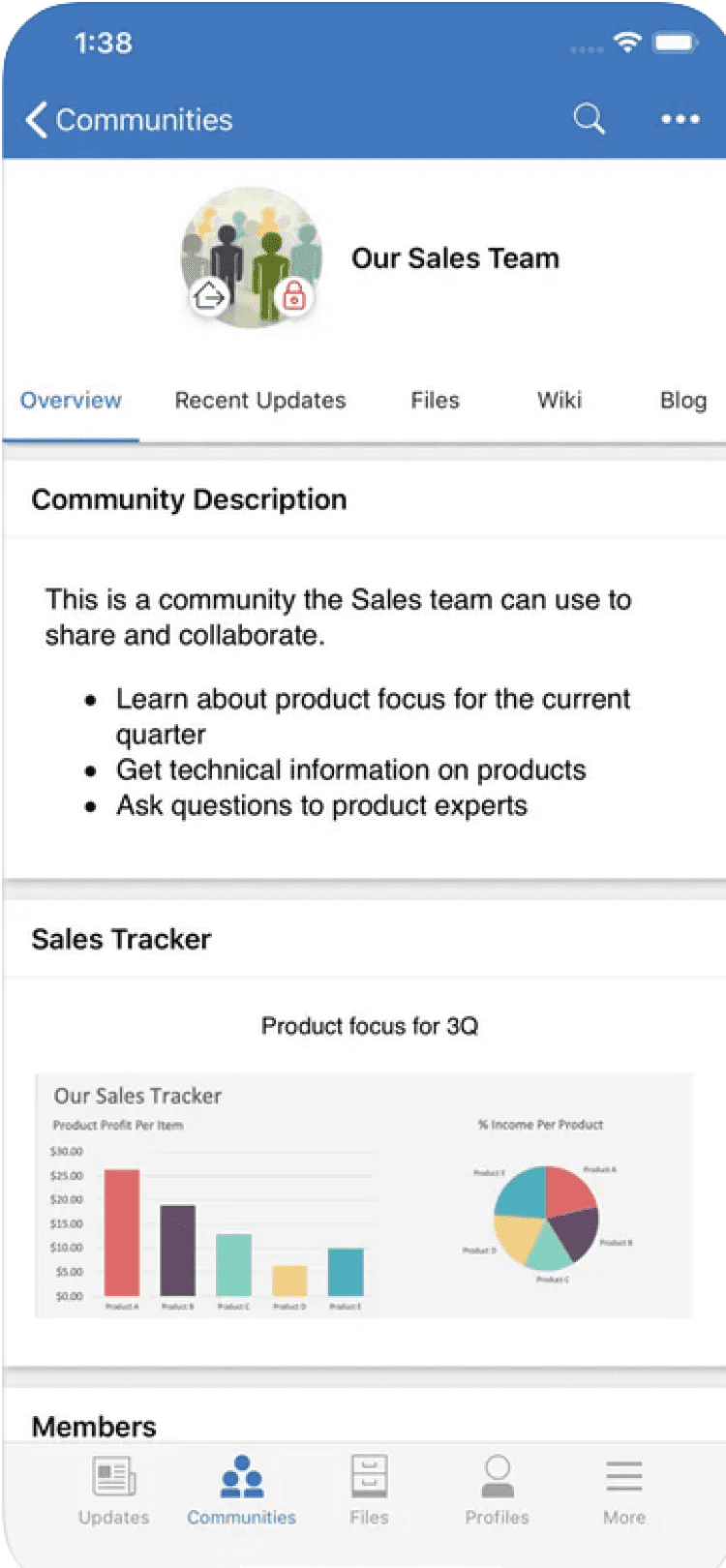Tap the red lock badge on avatar

[x=293, y=295]
